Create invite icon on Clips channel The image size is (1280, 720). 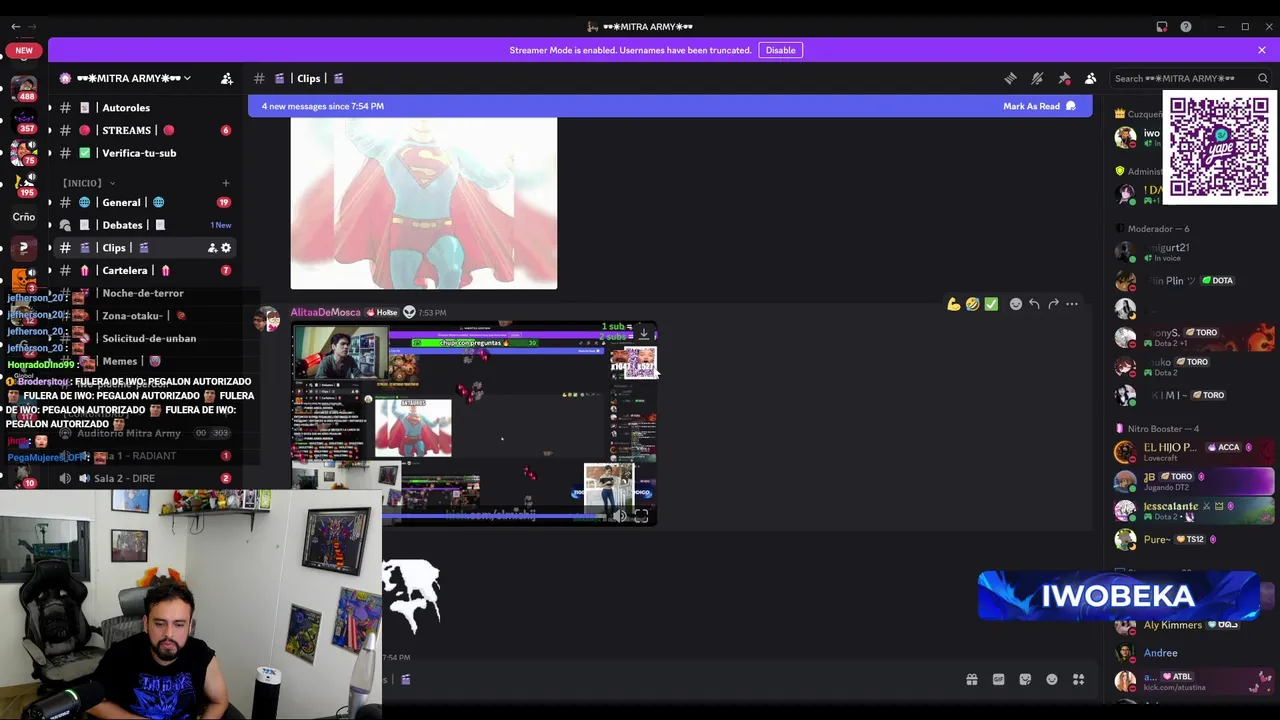212,248
